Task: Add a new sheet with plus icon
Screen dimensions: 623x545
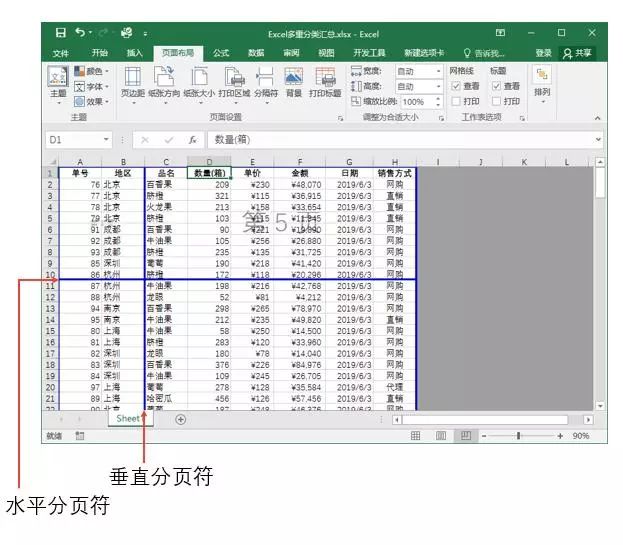Action: coord(180,419)
